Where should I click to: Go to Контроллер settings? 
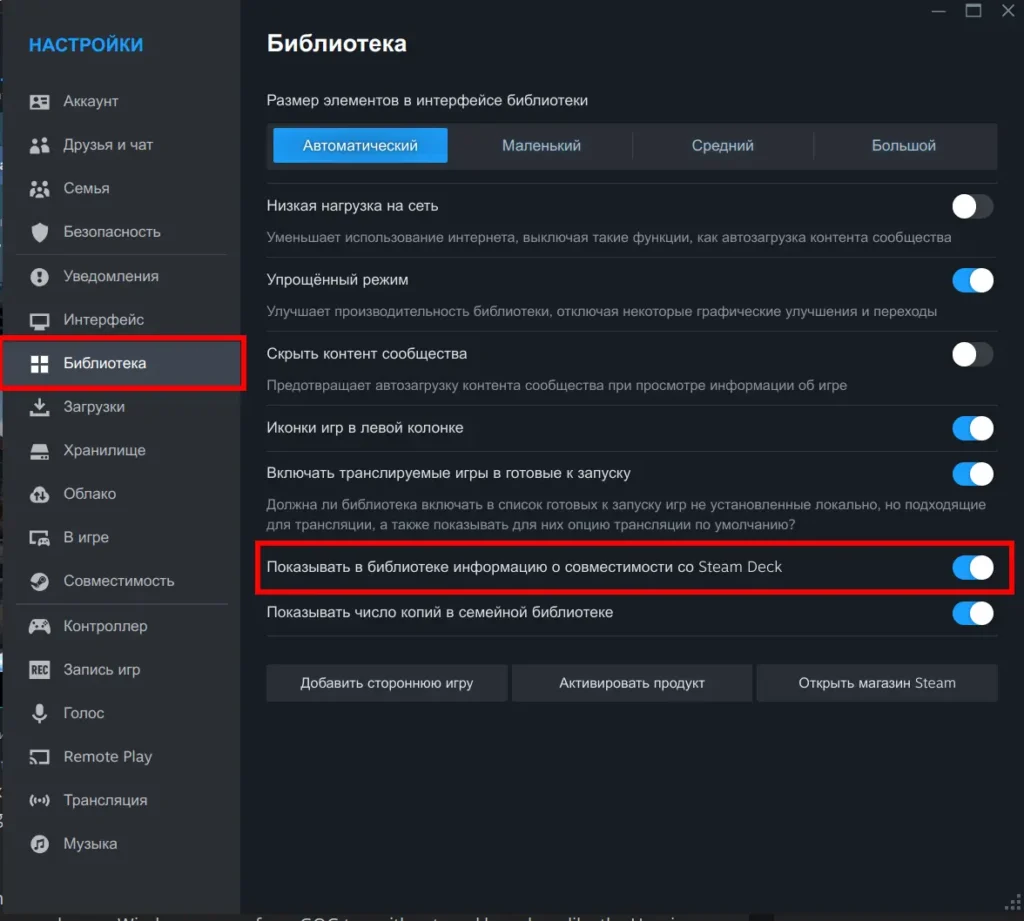click(121, 626)
